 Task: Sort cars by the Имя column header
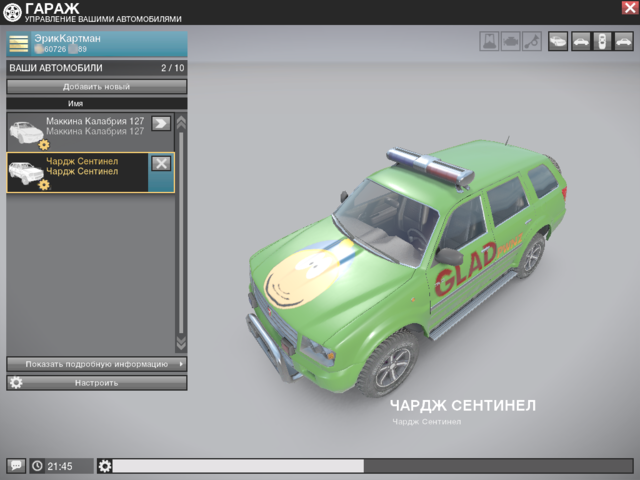coord(76,103)
